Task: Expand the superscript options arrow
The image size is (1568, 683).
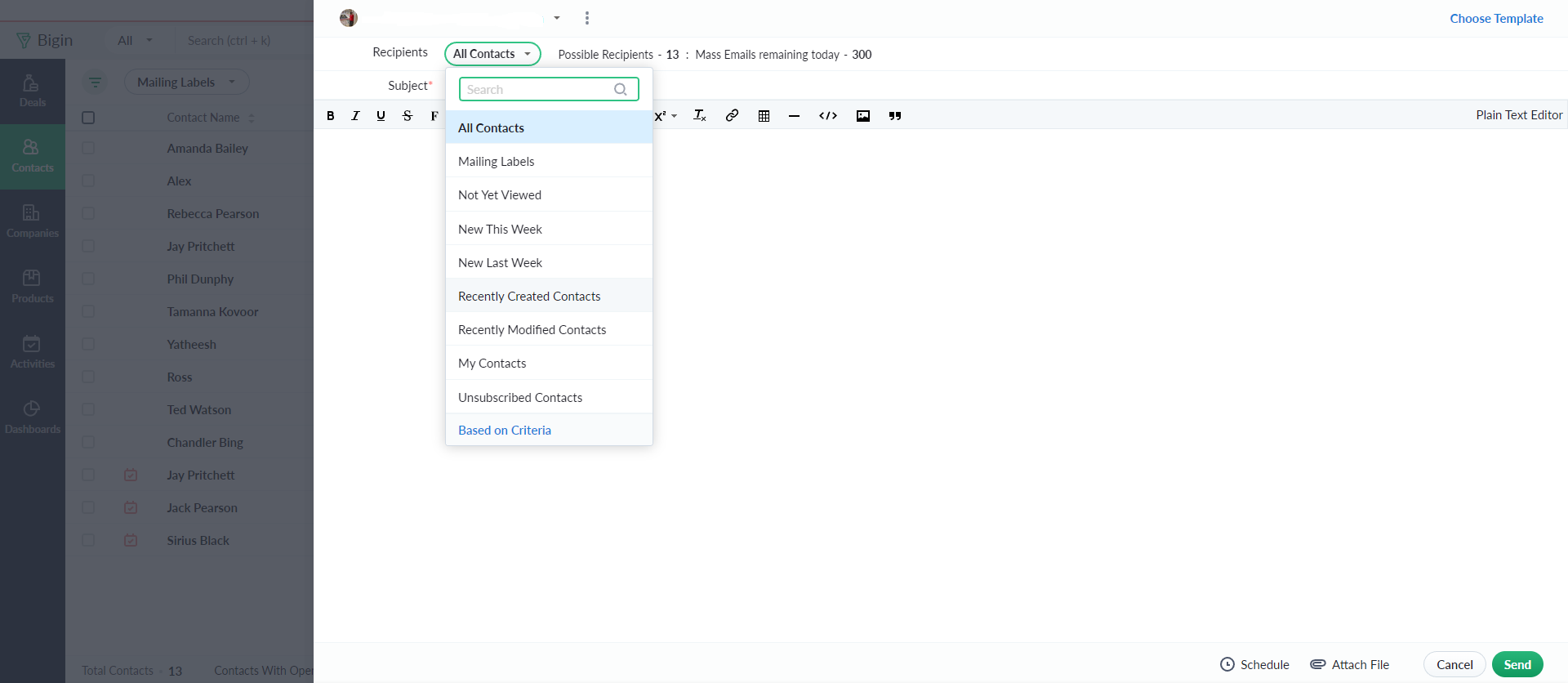Action: 675,116
